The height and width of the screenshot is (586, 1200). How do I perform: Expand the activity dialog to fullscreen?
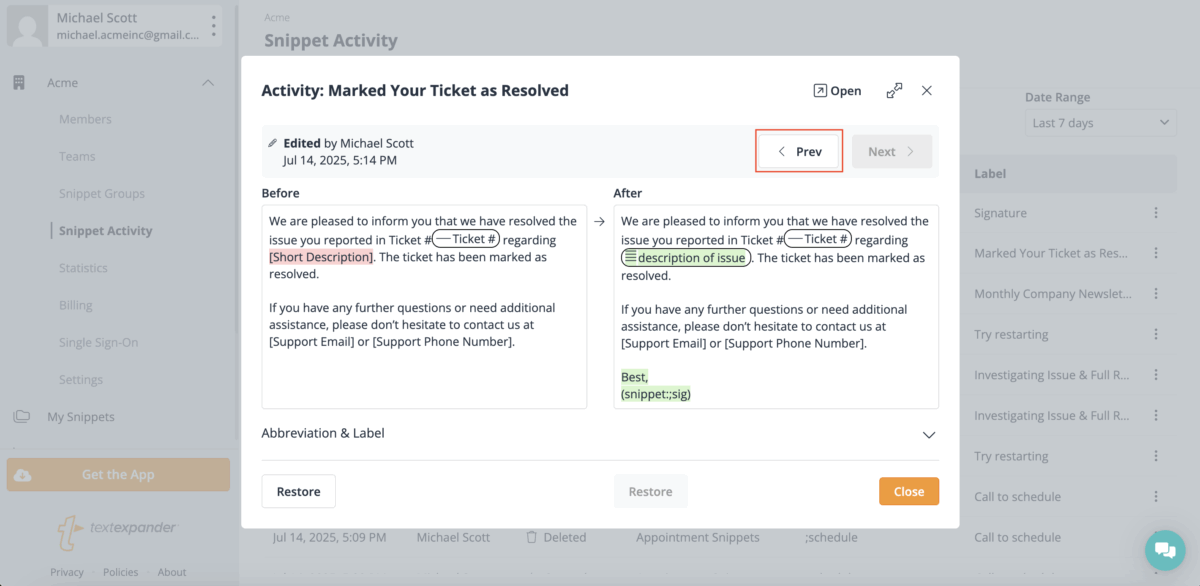895,91
